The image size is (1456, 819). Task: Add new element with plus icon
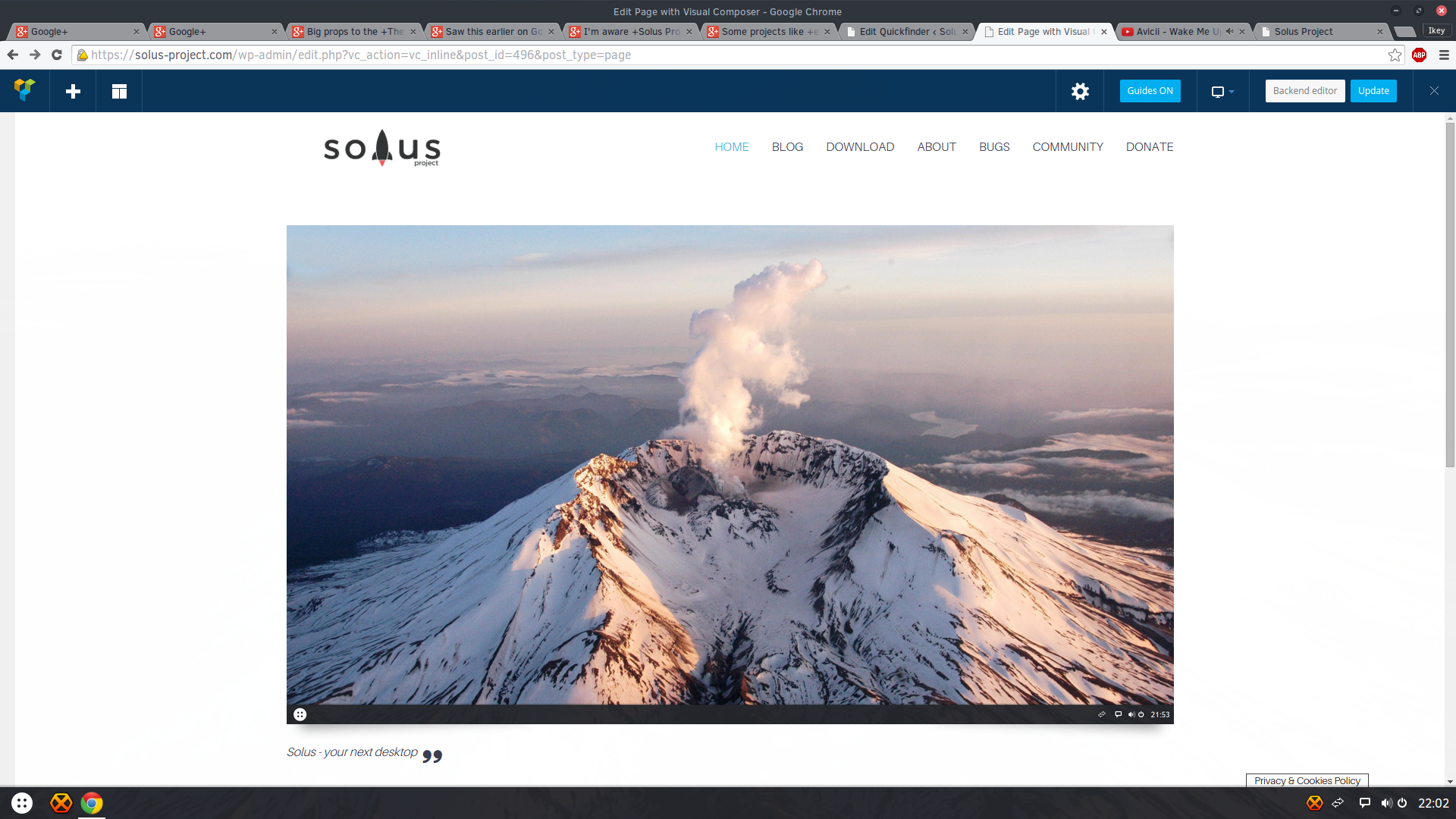click(73, 91)
